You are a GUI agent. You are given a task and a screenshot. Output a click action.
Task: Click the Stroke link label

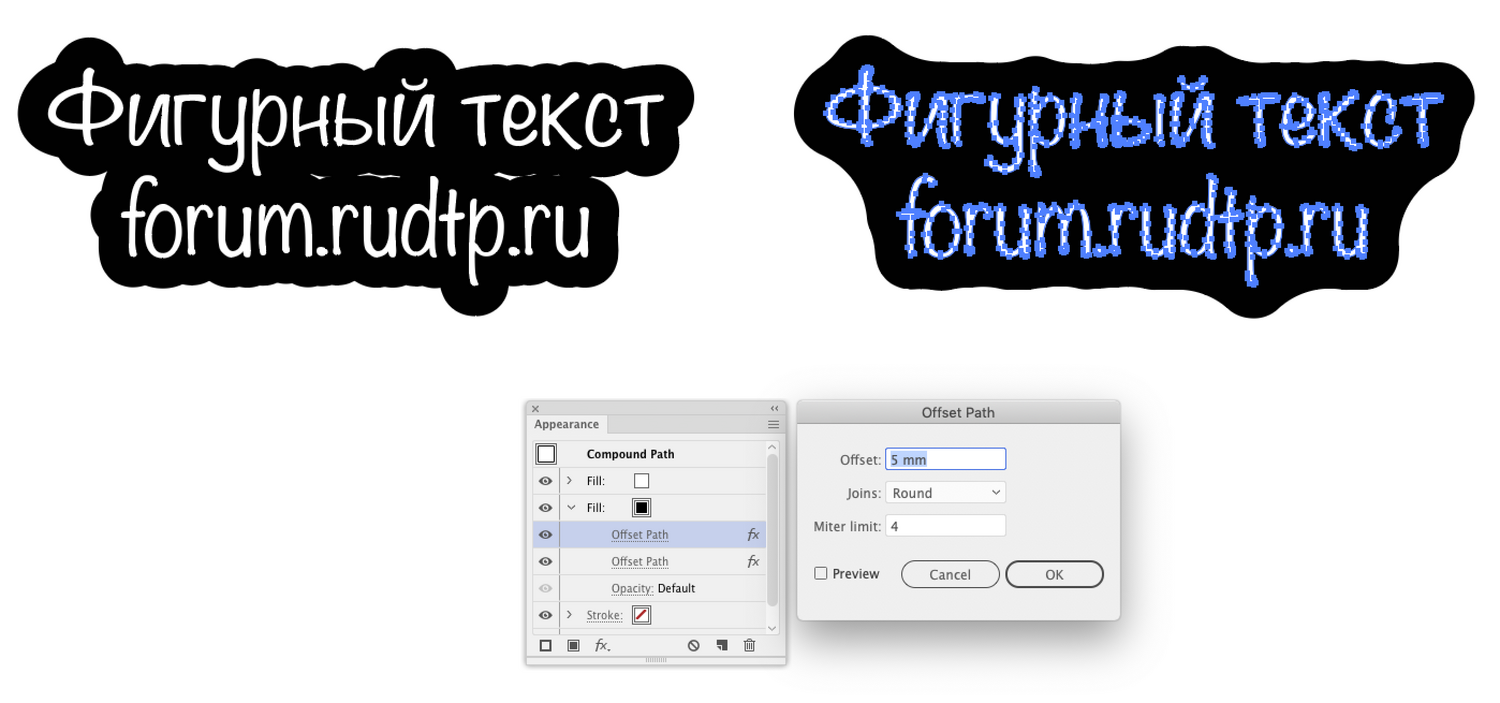click(605, 616)
